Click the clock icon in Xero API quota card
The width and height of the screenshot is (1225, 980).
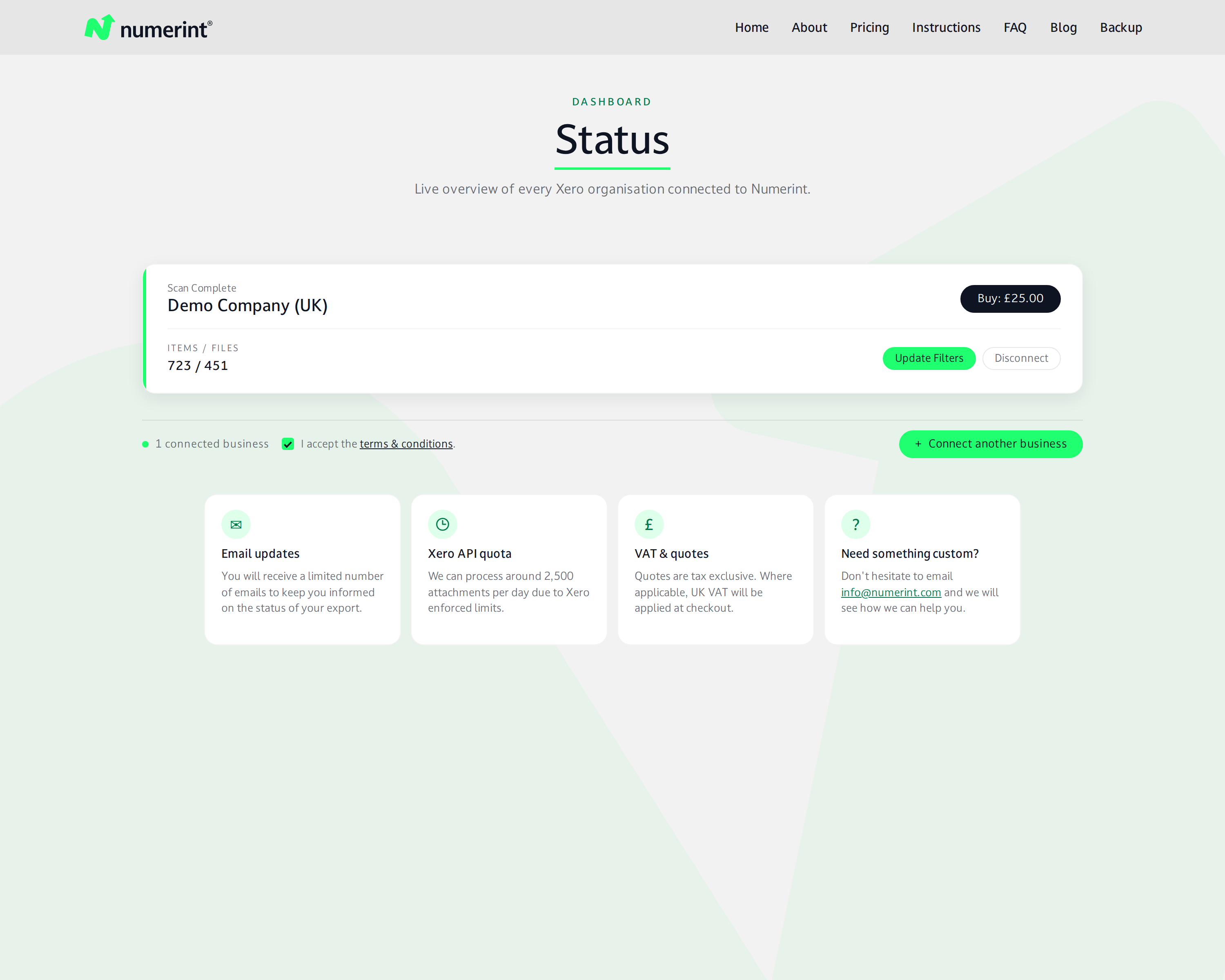(x=443, y=524)
